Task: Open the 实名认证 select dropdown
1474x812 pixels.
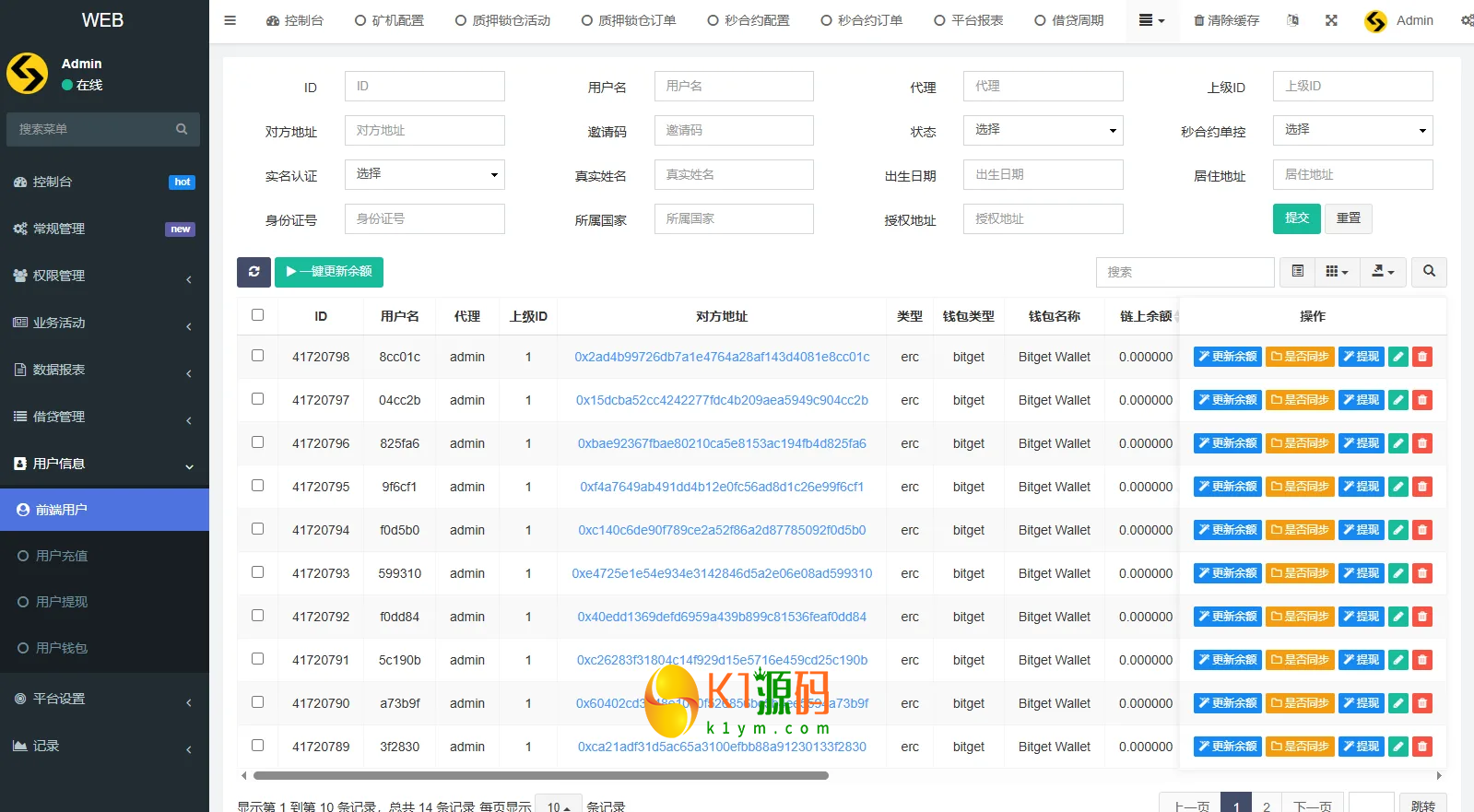Action: (424, 174)
